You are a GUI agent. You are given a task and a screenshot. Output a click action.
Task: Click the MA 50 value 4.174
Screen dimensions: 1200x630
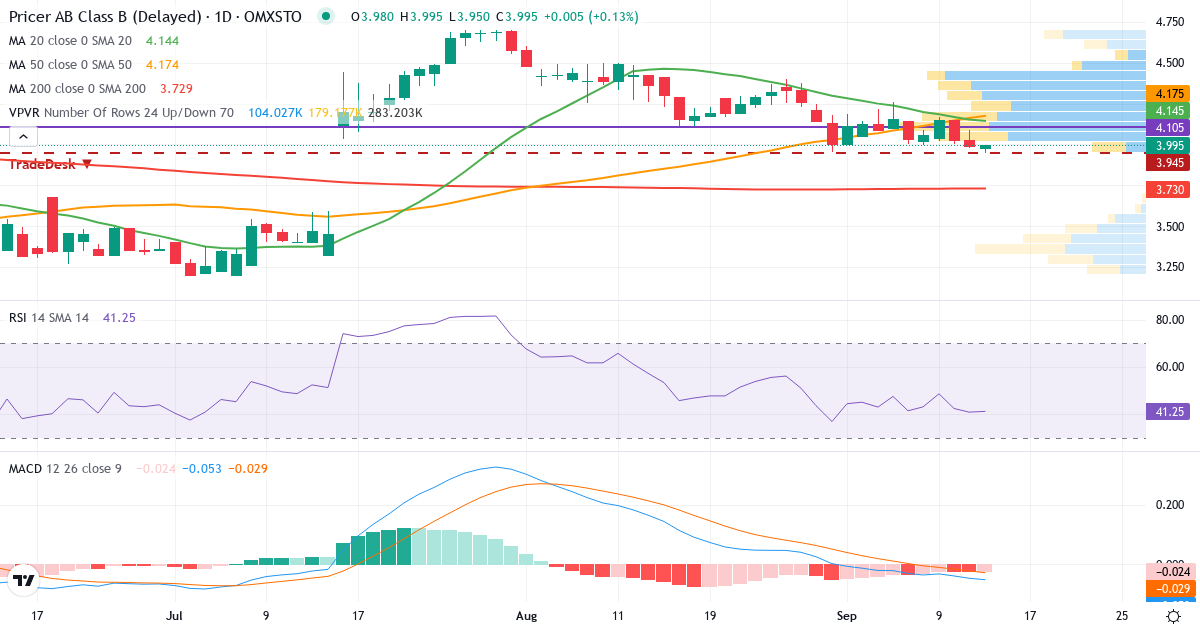163,65
